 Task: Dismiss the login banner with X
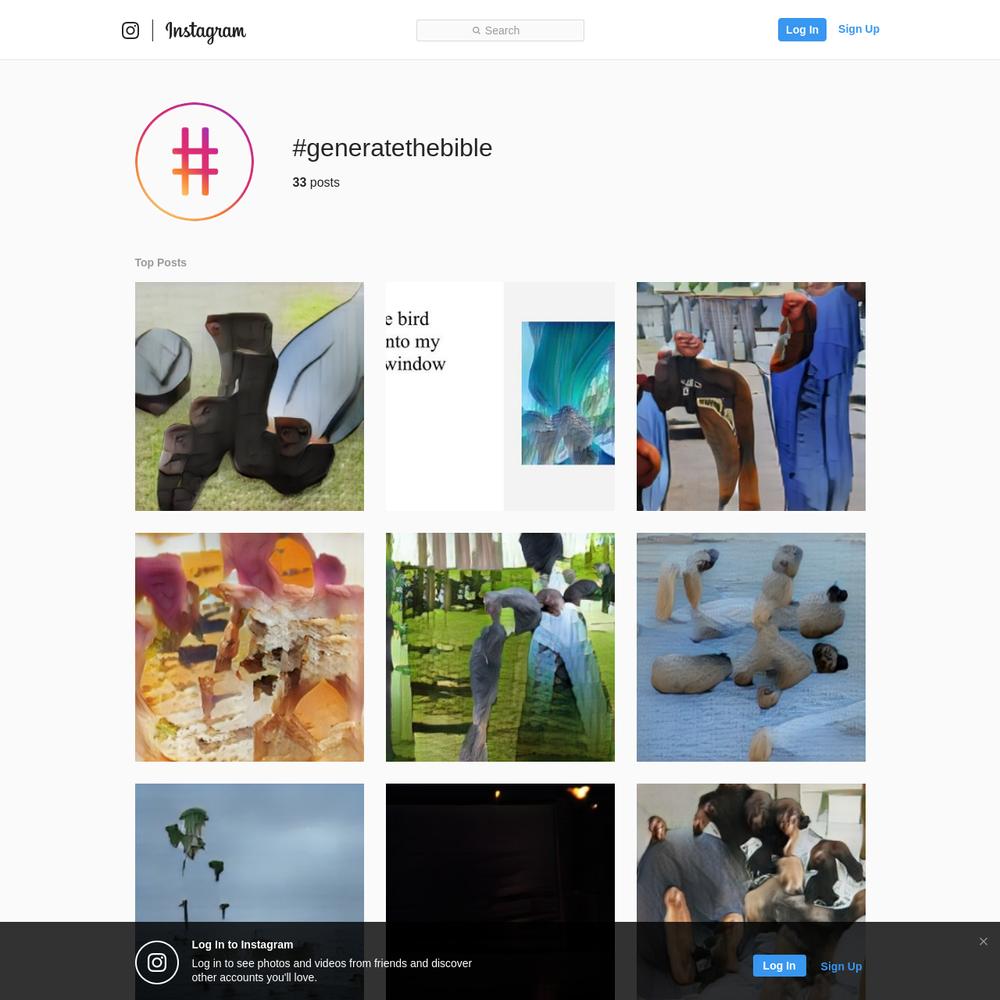pos(983,941)
